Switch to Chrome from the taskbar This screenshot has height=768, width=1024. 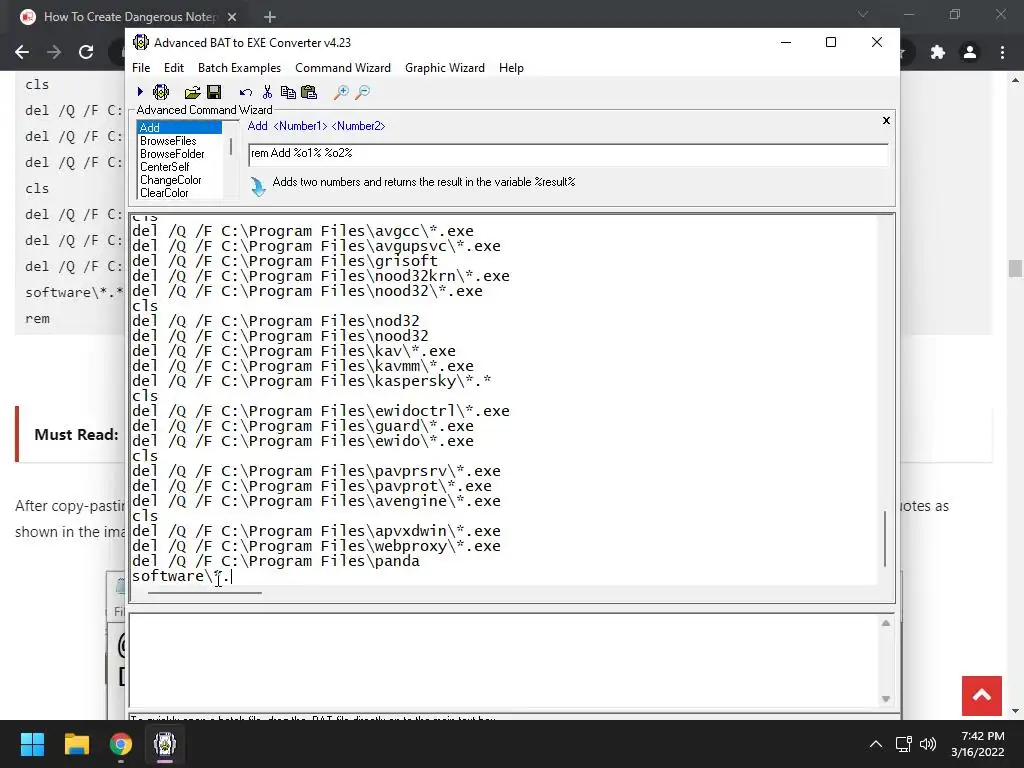click(121, 744)
